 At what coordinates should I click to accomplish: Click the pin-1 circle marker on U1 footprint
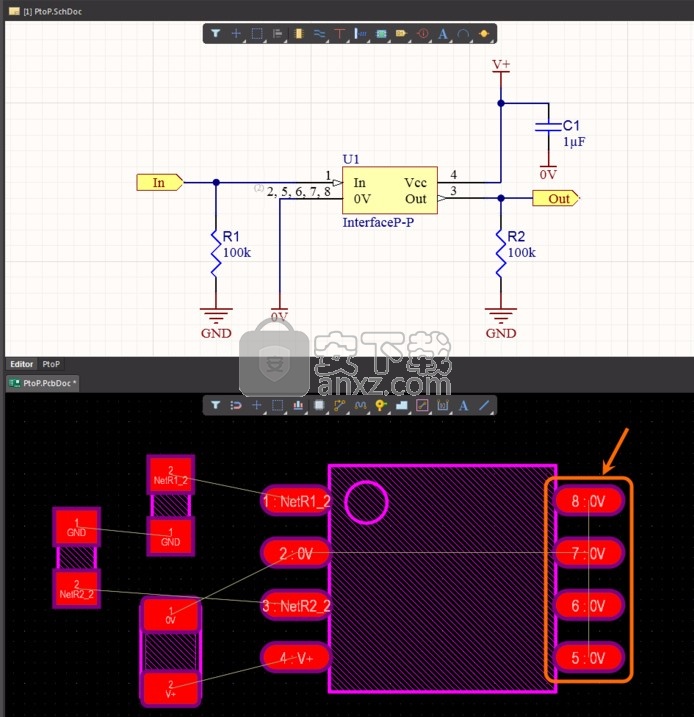[x=366, y=502]
